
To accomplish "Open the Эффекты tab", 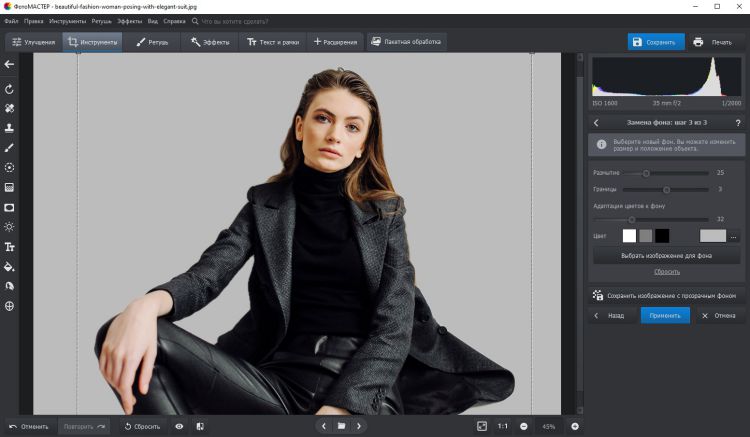I will pos(210,42).
